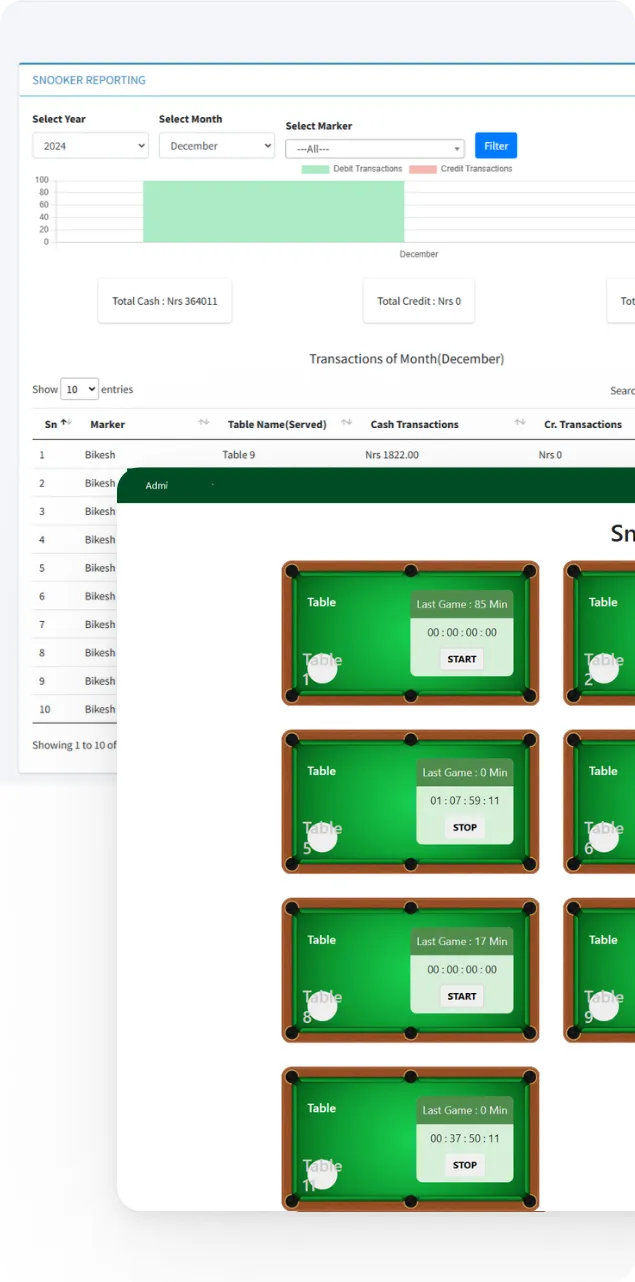Expand the Select Marker combo box
This screenshot has height=1282, width=635.
[x=375, y=149]
